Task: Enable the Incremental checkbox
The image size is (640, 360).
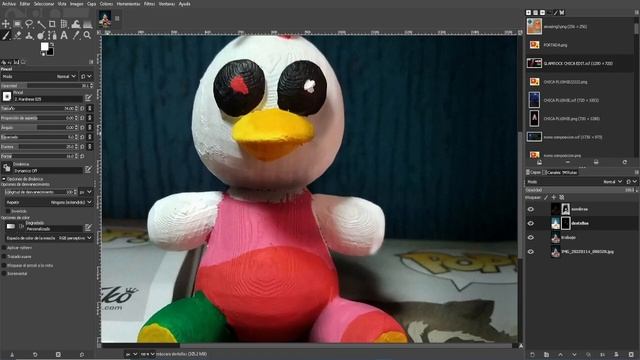Action: (x=4, y=274)
